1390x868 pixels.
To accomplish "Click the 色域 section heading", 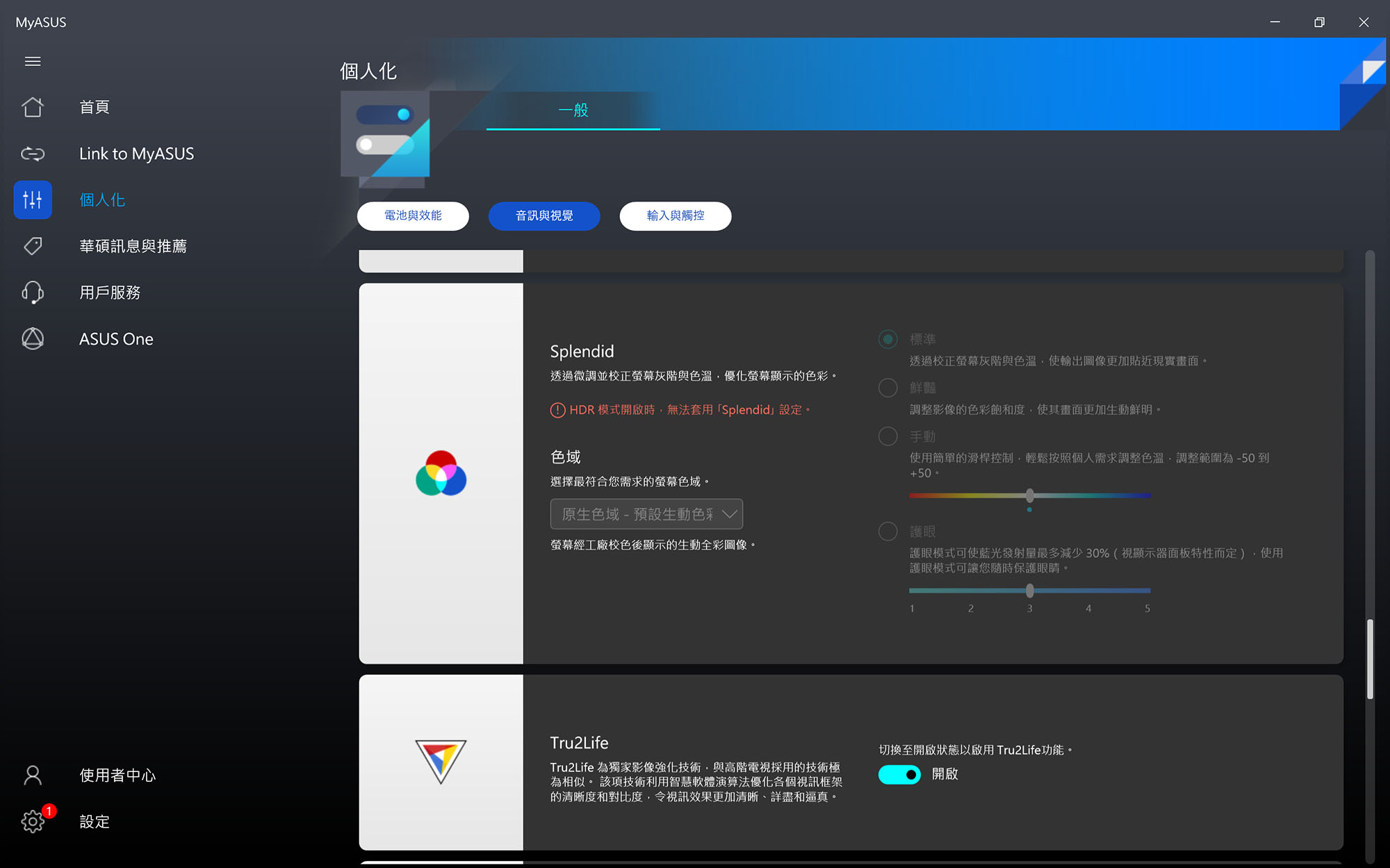I will (566, 457).
